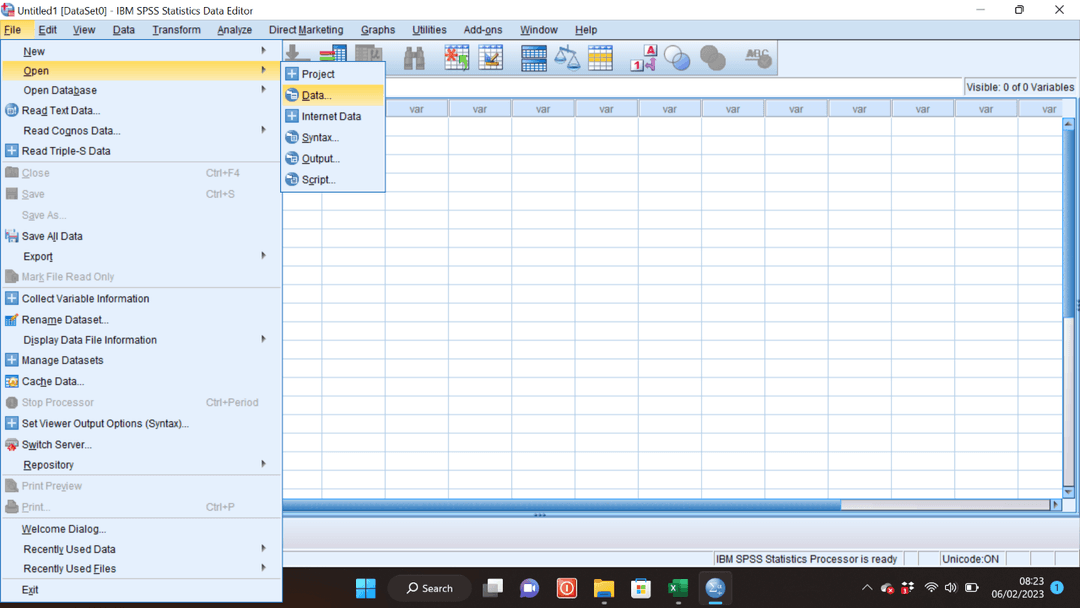Open the View menu

pyautogui.click(x=84, y=30)
